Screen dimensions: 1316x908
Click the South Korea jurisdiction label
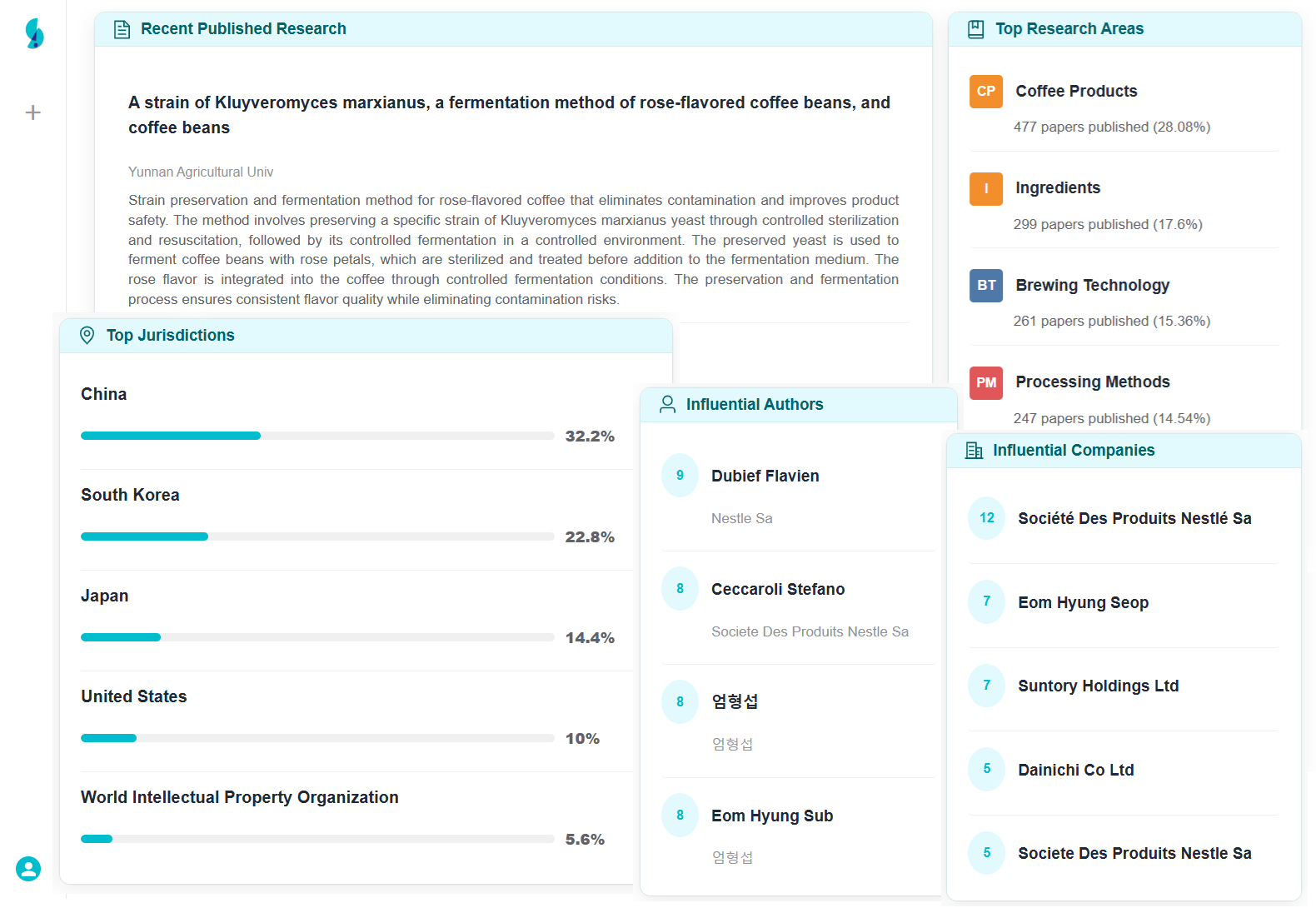coord(130,496)
